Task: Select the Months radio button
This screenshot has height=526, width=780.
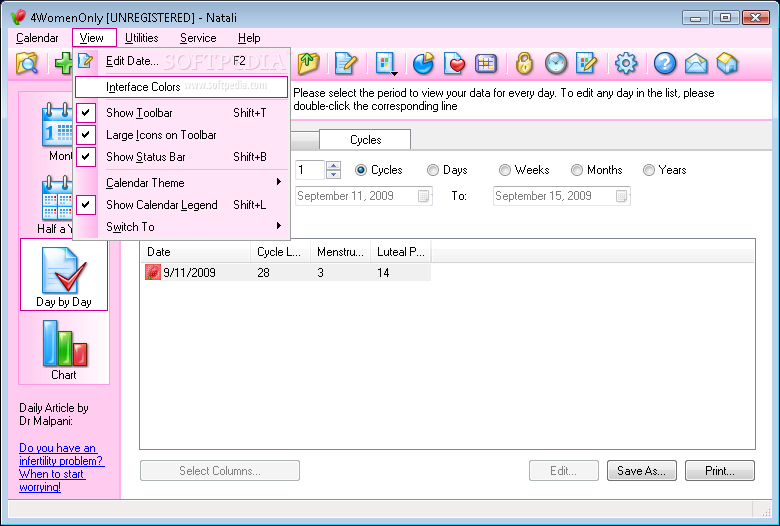Action: (x=577, y=170)
